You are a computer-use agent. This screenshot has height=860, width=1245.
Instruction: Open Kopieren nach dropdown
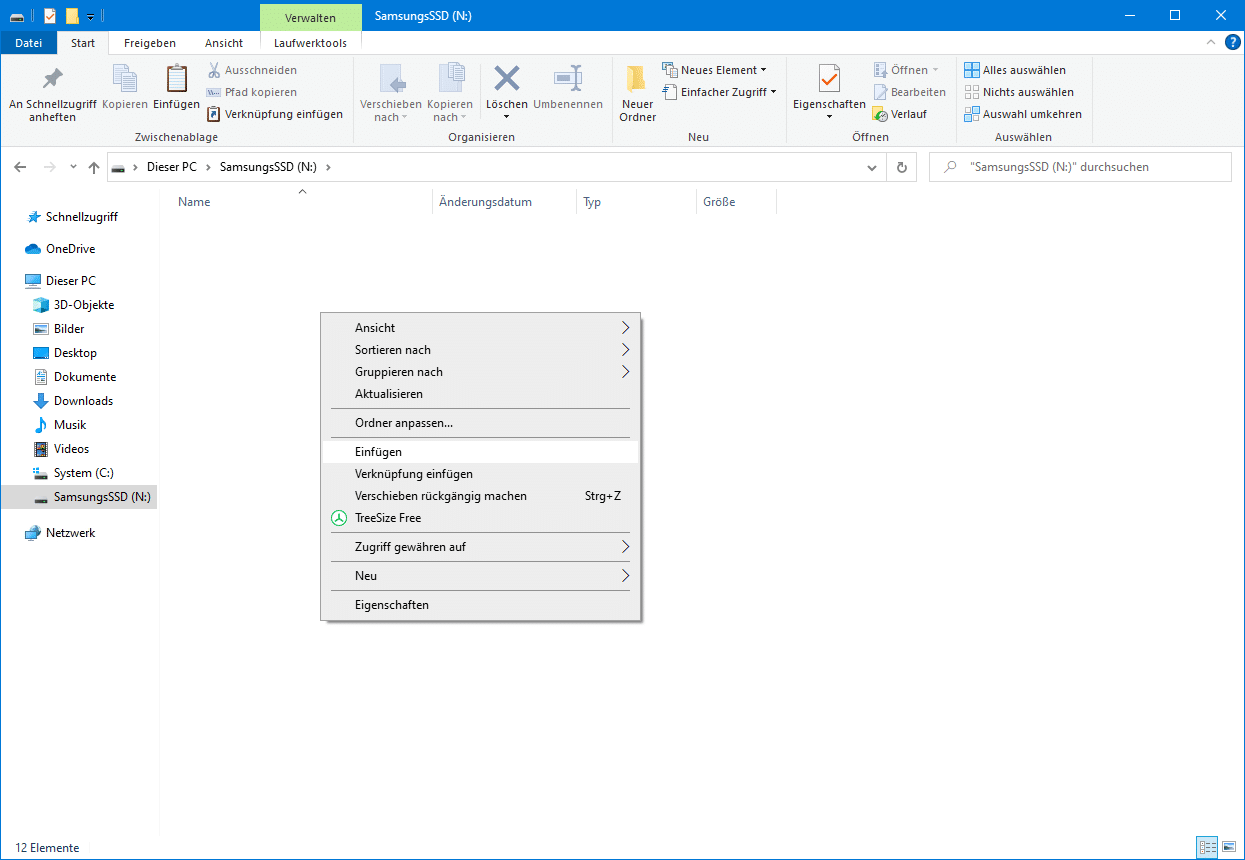click(450, 94)
